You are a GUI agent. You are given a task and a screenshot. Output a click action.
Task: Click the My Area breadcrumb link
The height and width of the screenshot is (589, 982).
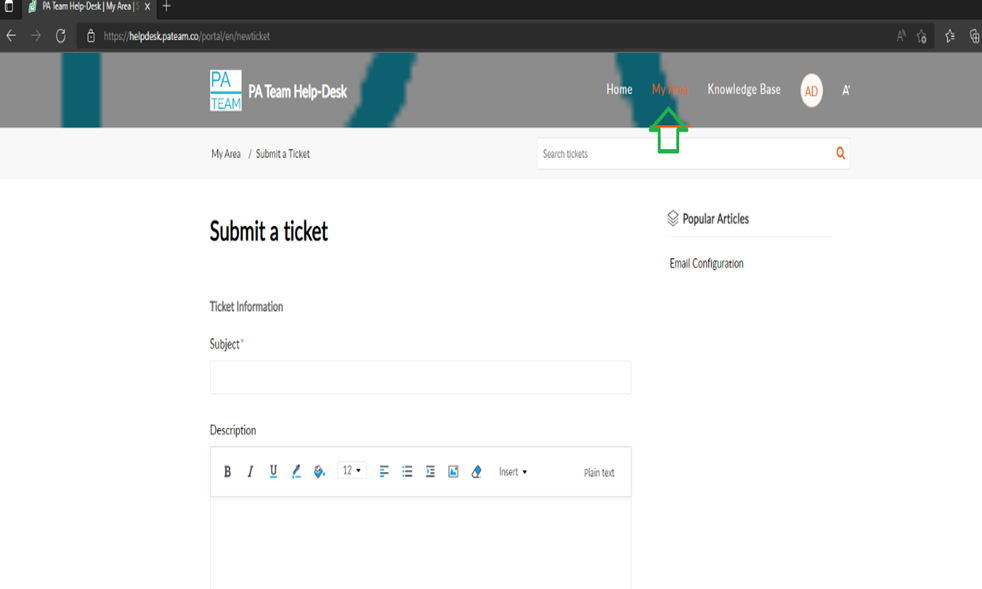226,154
